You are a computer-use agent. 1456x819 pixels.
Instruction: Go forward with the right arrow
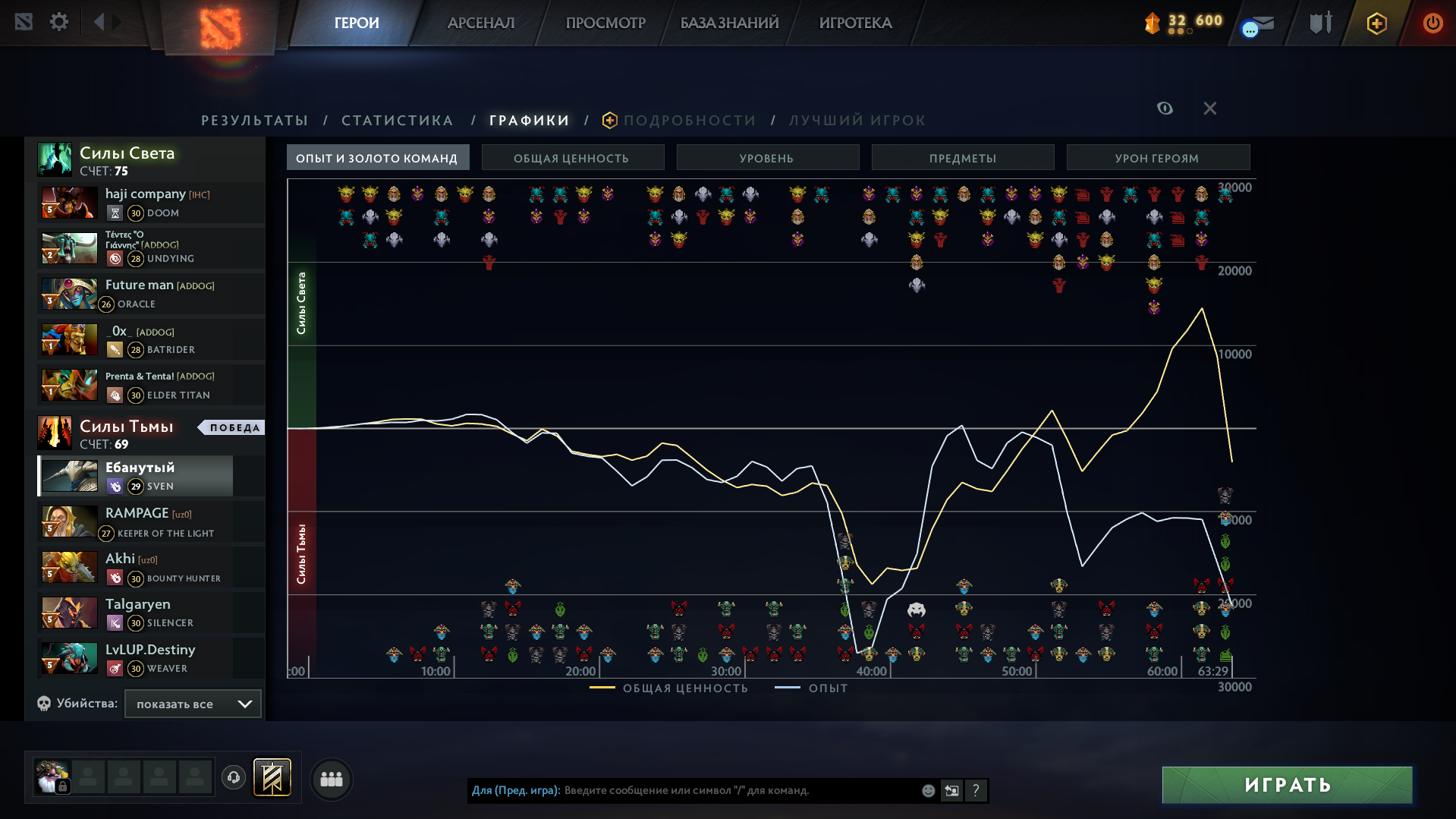click(116, 22)
